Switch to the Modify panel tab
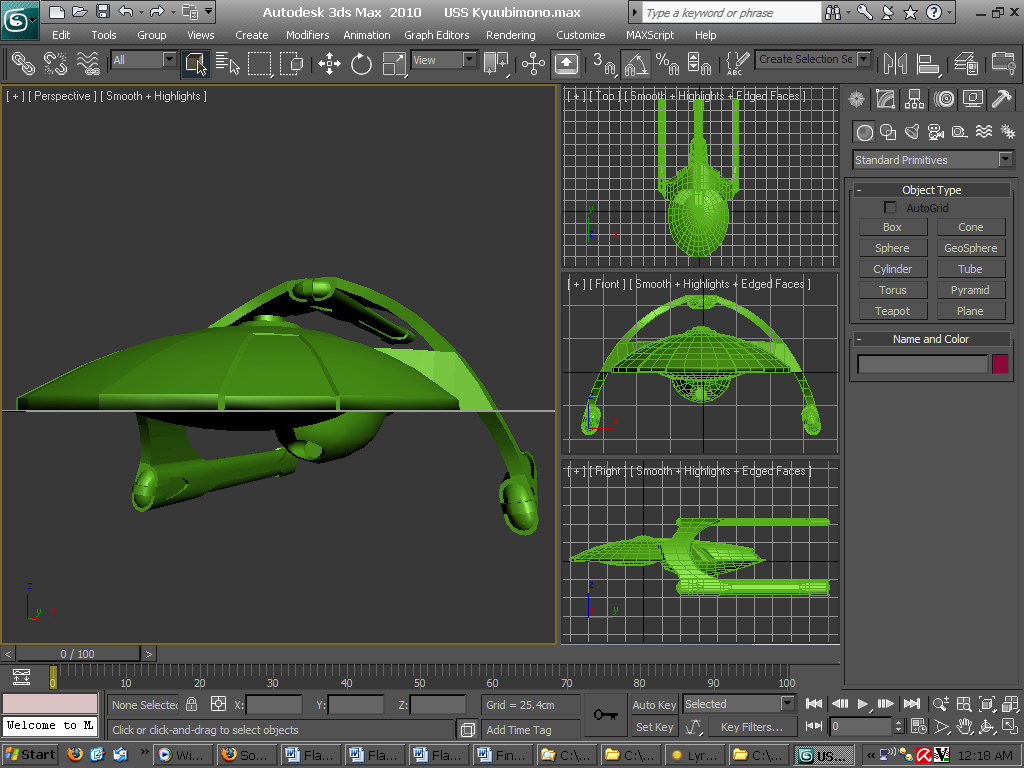This screenshot has width=1024, height=768. pyautogui.click(x=885, y=99)
